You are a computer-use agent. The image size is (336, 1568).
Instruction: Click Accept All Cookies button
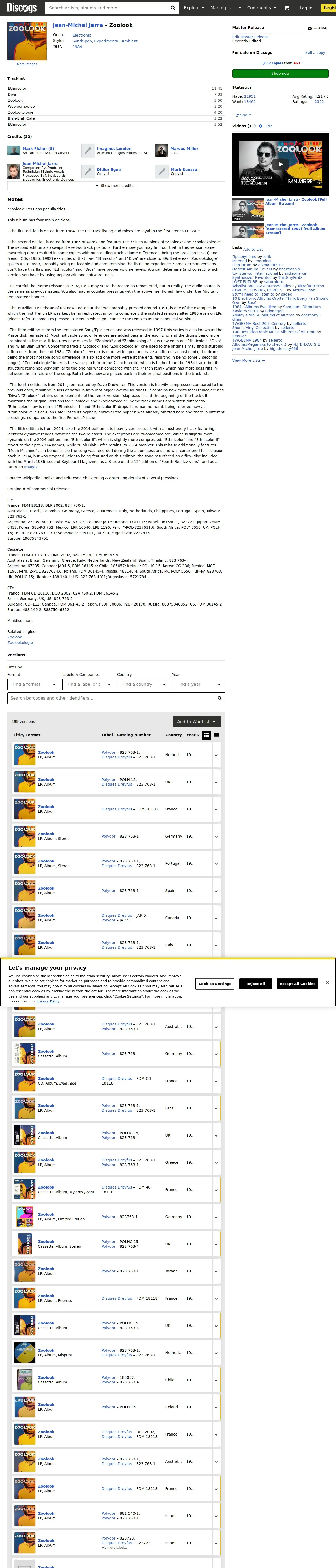298,984
